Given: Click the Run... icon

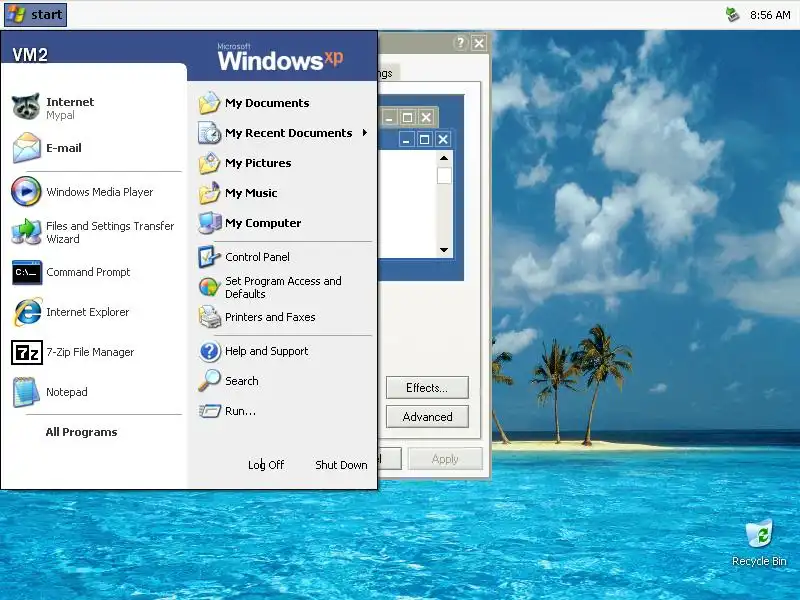Looking at the screenshot, I should click(x=209, y=411).
